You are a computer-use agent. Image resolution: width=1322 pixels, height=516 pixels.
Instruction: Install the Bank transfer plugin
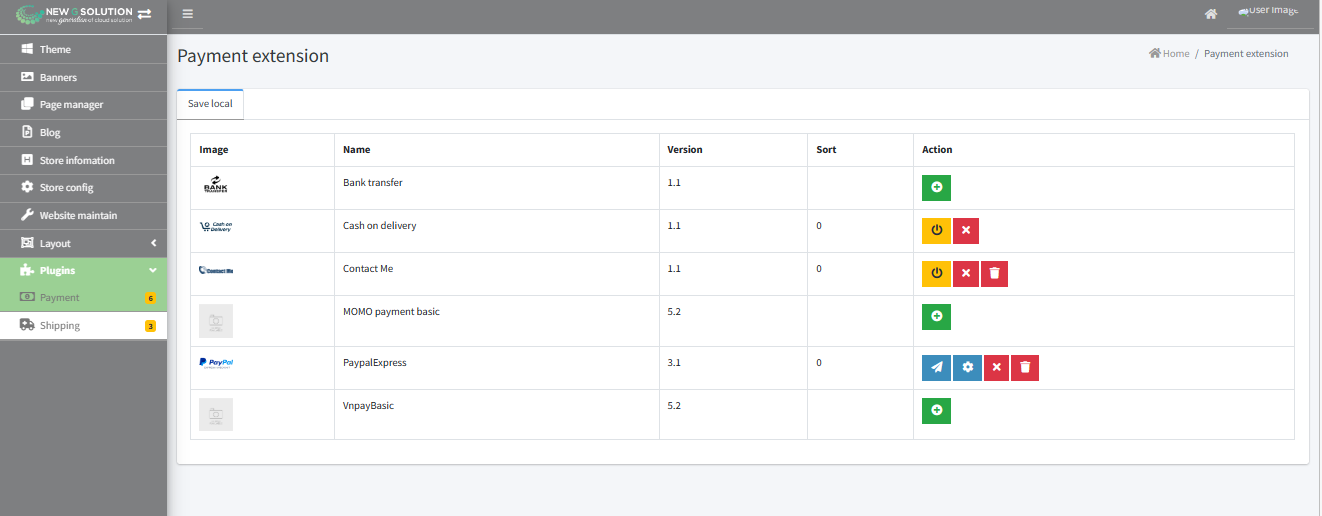click(936, 188)
